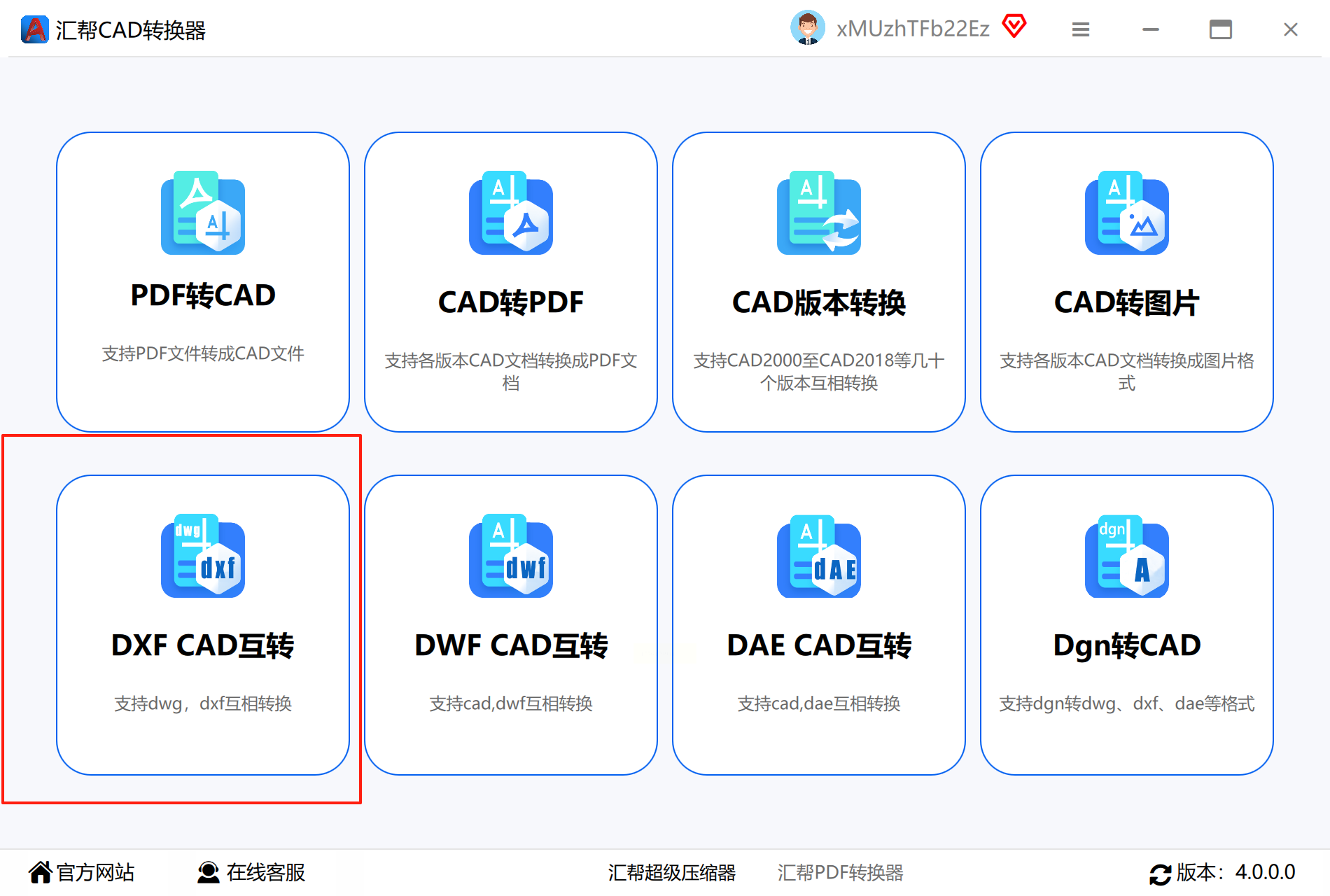Image resolution: width=1330 pixels, height=896 pixels.
Task: Open the 官方网站 home link
Action: 81,872
